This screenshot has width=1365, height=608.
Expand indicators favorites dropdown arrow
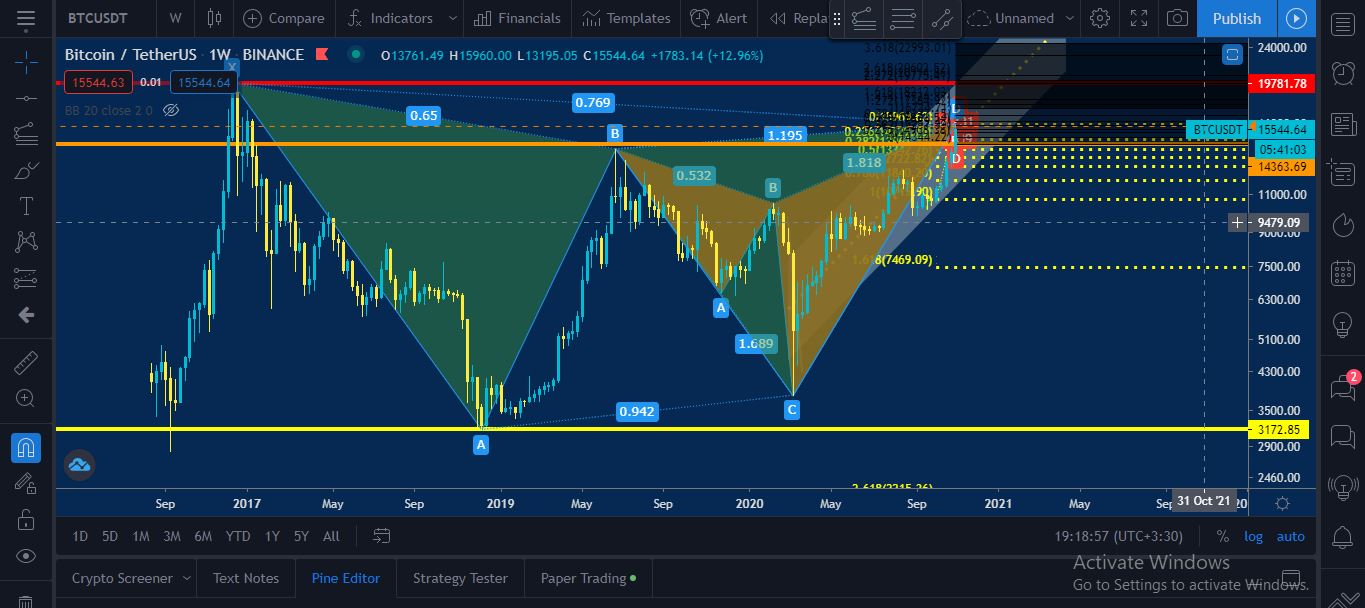453,18
